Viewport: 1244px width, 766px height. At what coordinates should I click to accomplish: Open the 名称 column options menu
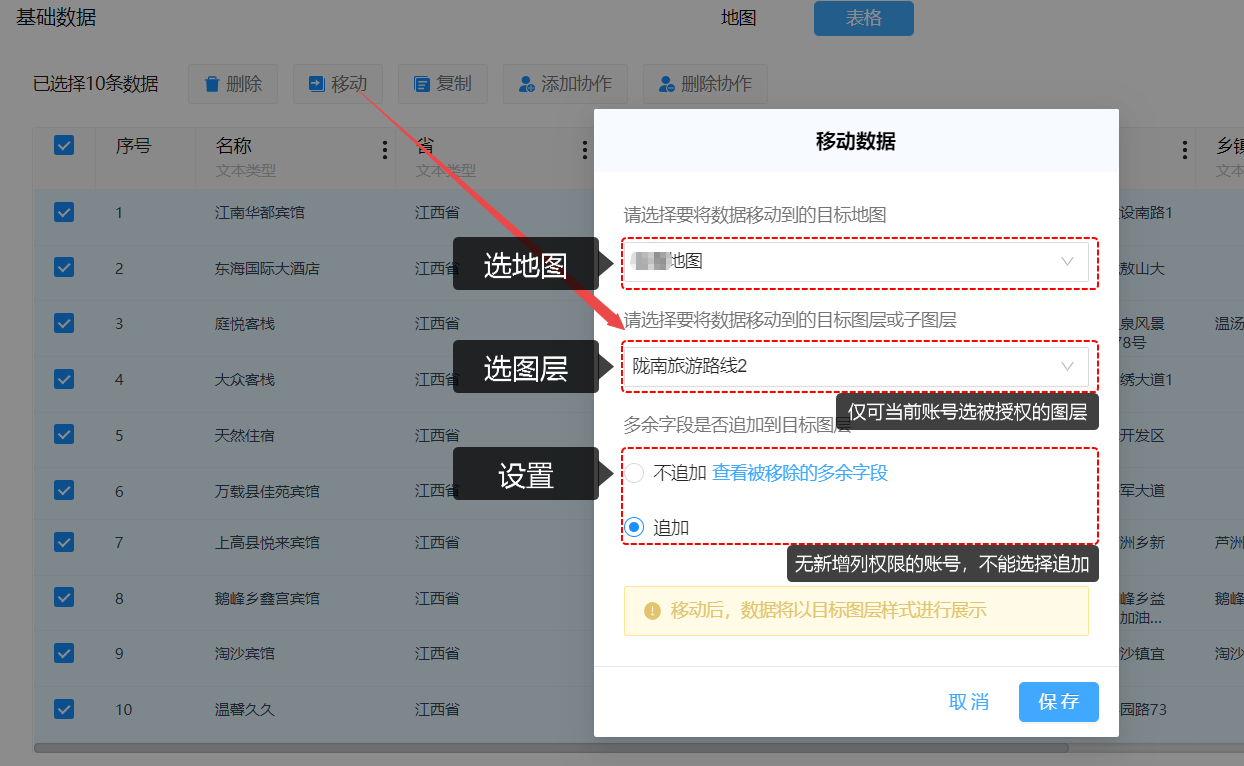coord(385,150)
